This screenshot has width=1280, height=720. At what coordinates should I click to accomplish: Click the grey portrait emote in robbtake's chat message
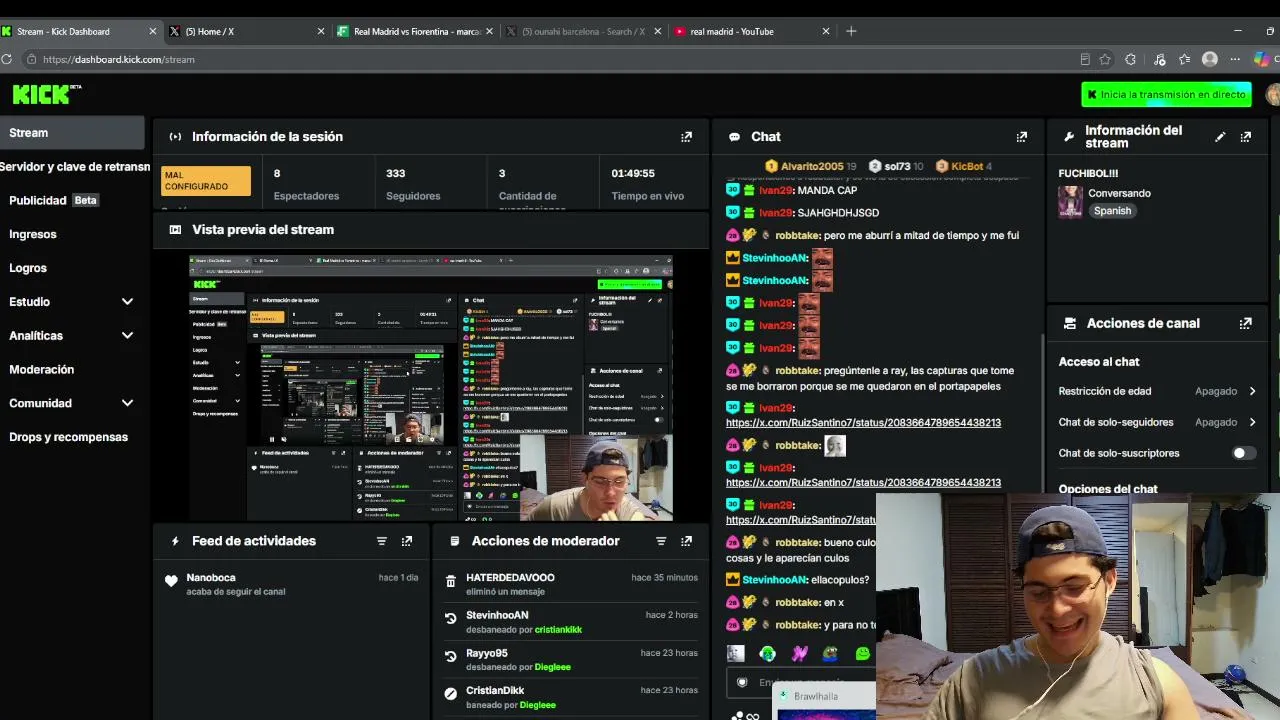835,446
